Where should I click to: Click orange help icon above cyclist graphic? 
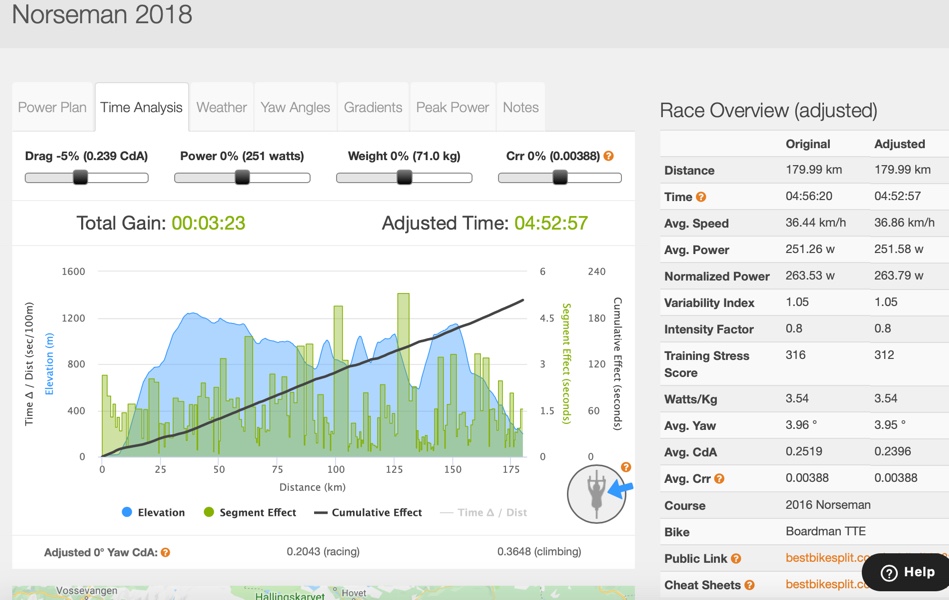click(x=626, y=467)
